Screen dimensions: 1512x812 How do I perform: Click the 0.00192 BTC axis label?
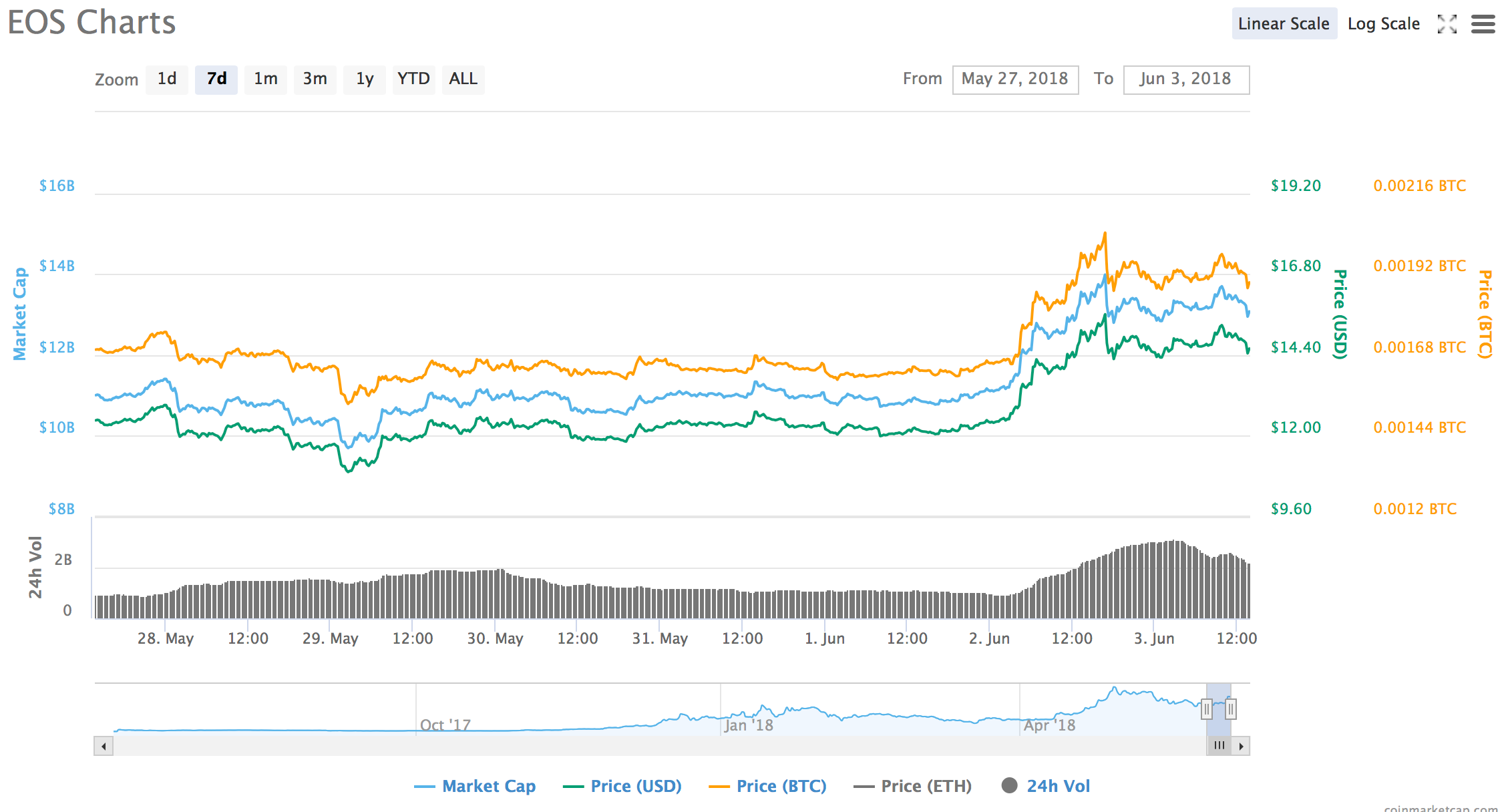click(1420, 266)
